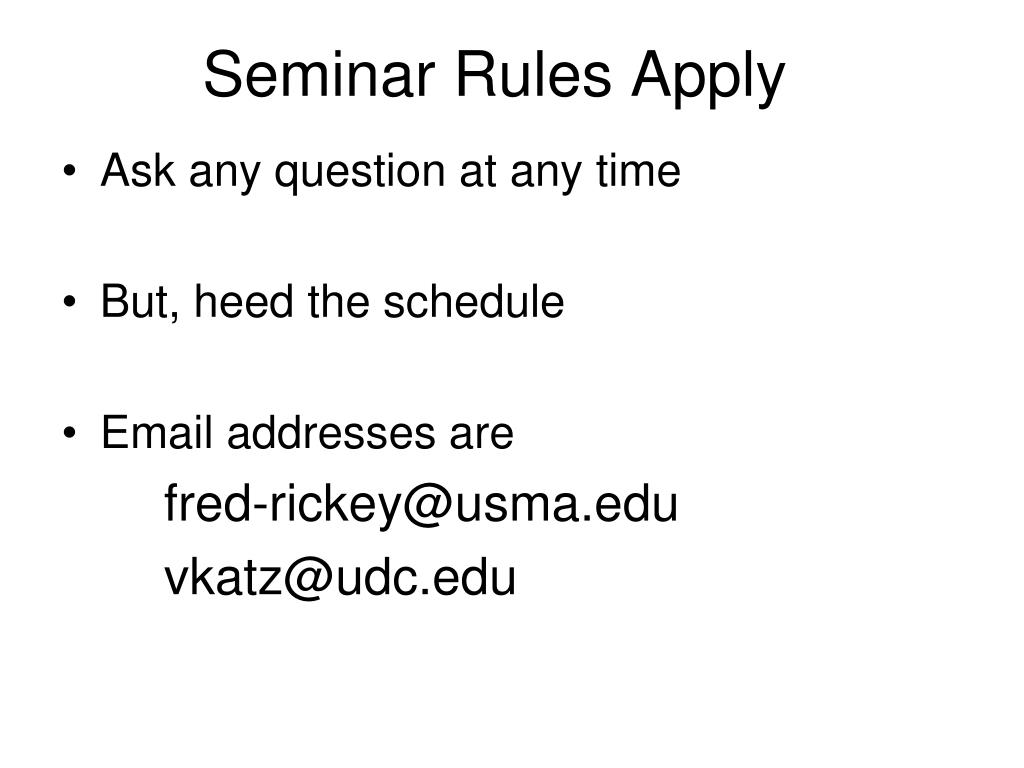Select the word "Rules" in the title
Viewport: 1024px width, 768px height.
[x=533, y=74]
